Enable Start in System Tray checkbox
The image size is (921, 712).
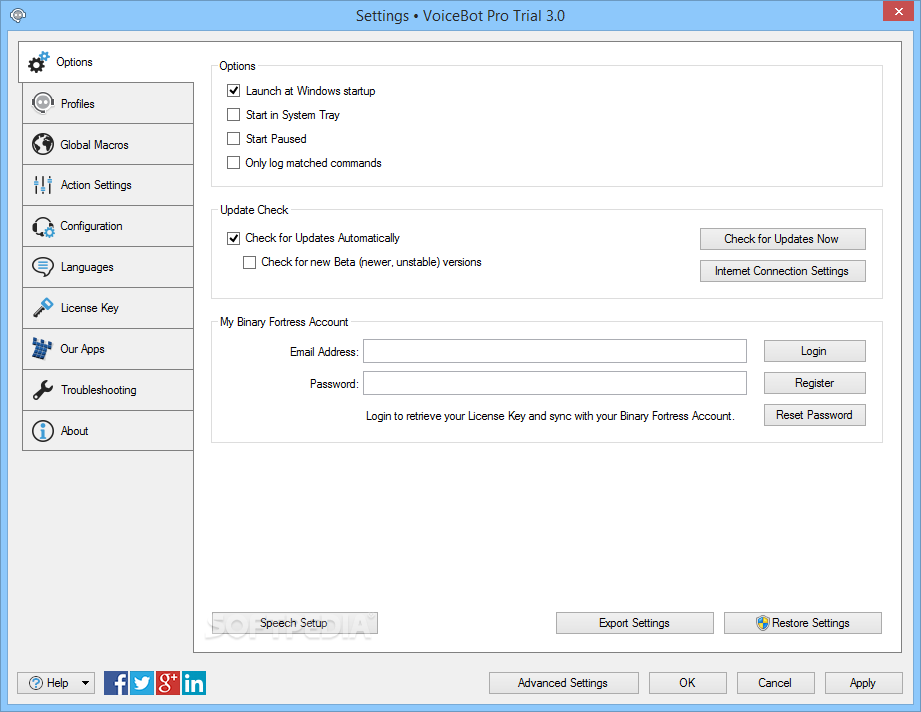coord(234,115)
